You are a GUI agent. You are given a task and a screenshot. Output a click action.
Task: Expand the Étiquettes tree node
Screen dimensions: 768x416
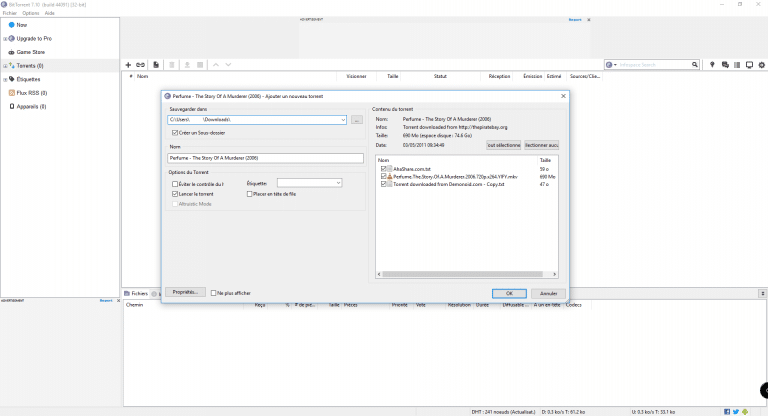[x=5, y=79]
